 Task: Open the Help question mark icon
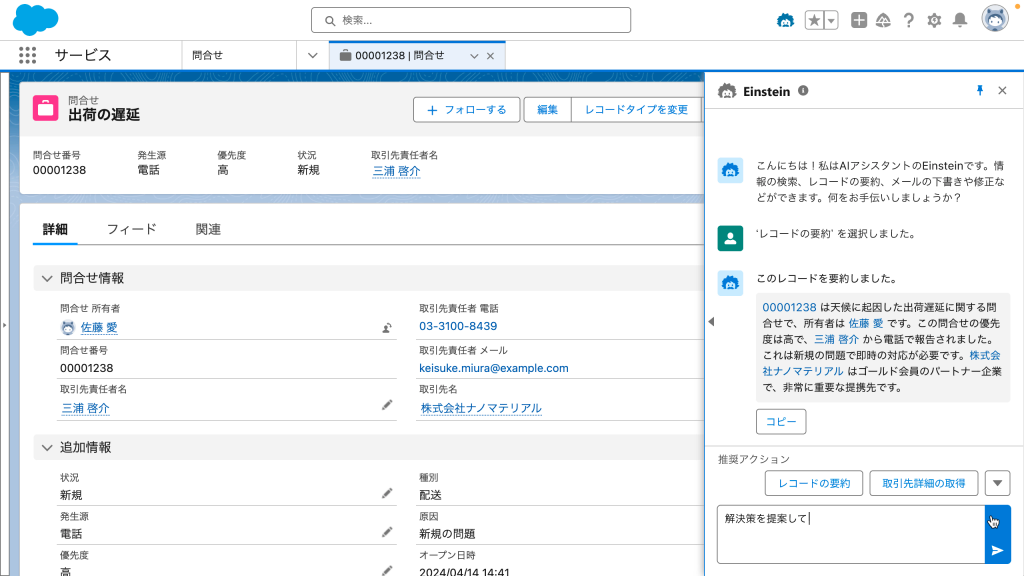pos(908,21)
